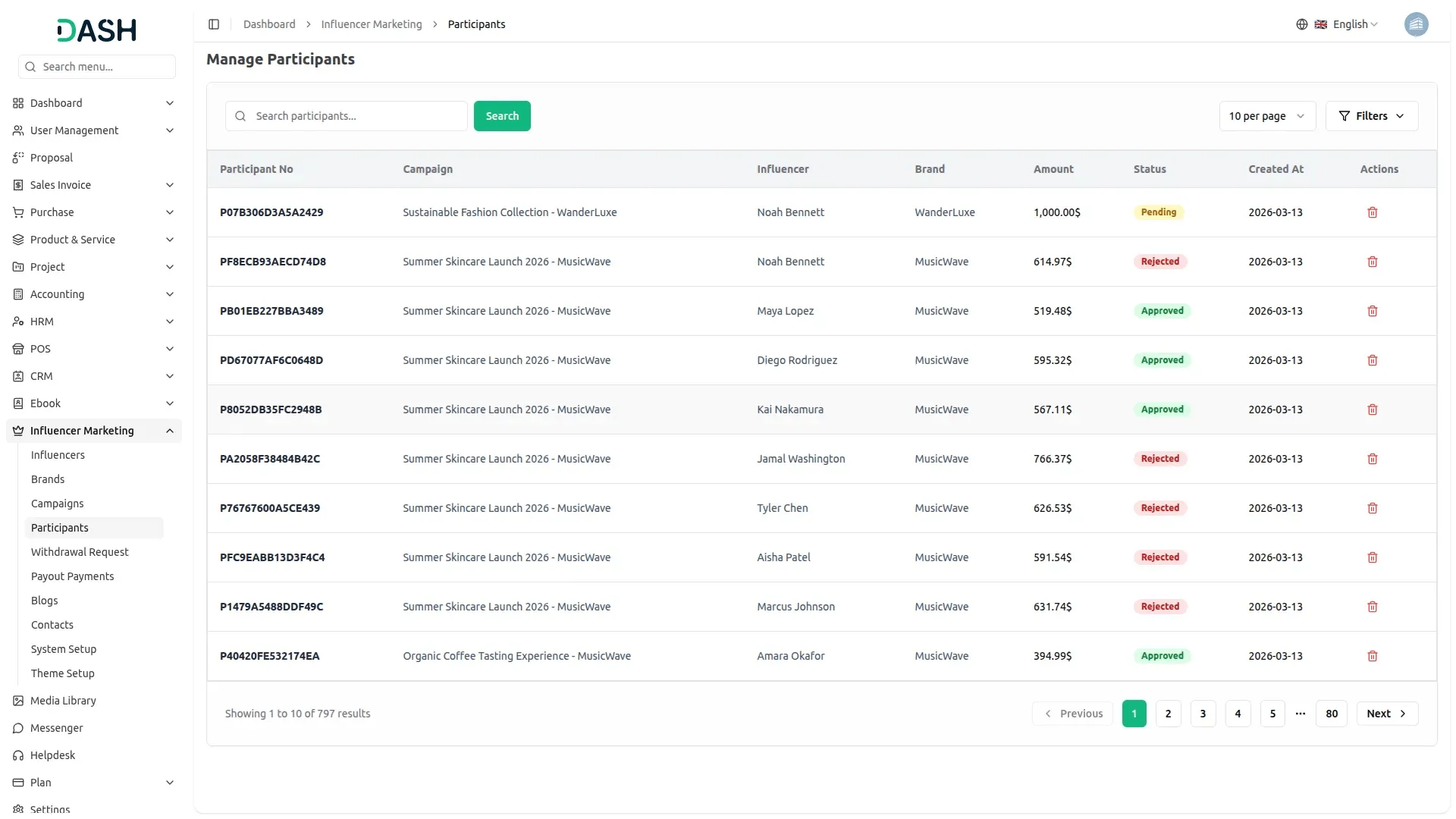Click the Messenger chat icon in sidebar
The height and width of the screenshot is (819, 1456).
click(x=18, y=728)
